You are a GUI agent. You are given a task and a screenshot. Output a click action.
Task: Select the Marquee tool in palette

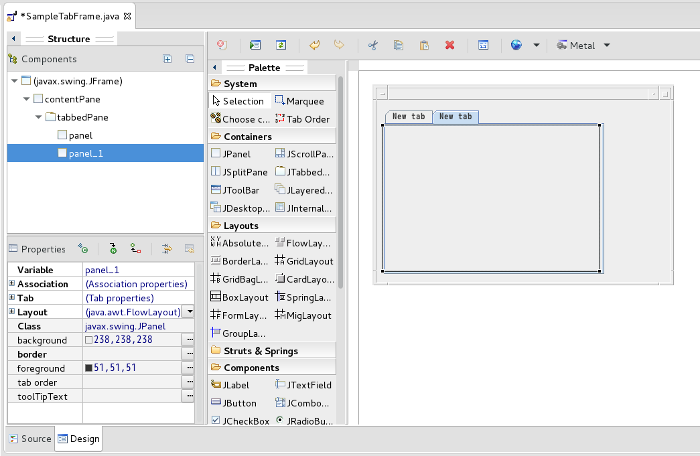pyautogui.click(x=300, y=101)
